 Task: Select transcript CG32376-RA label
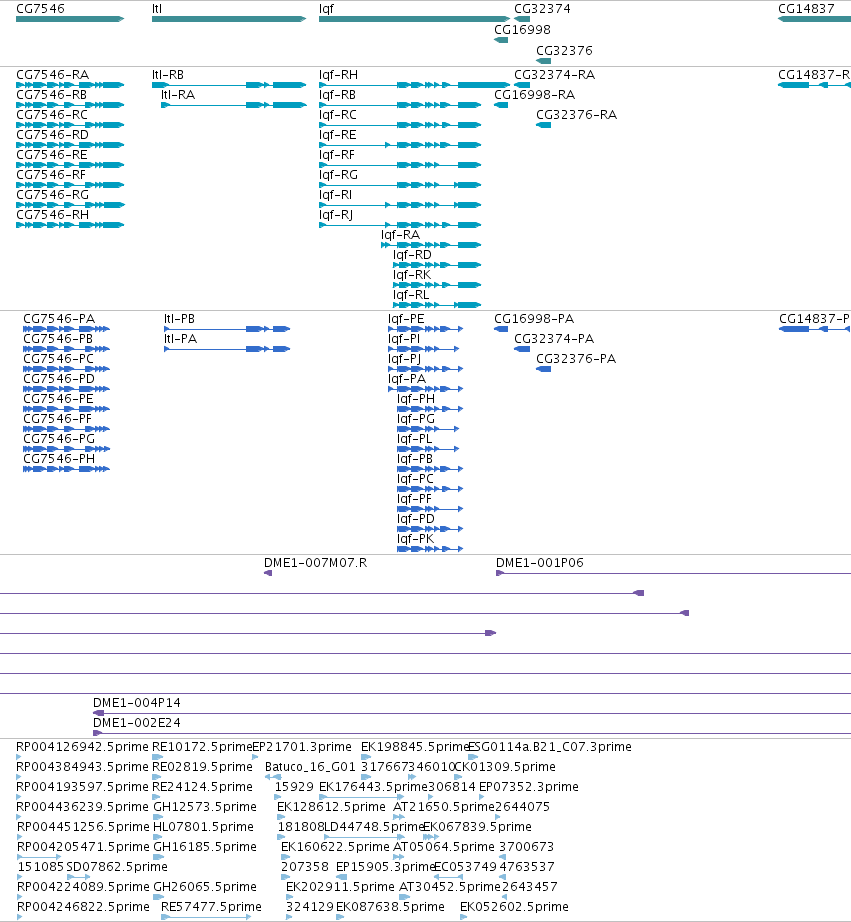[576, 115]
